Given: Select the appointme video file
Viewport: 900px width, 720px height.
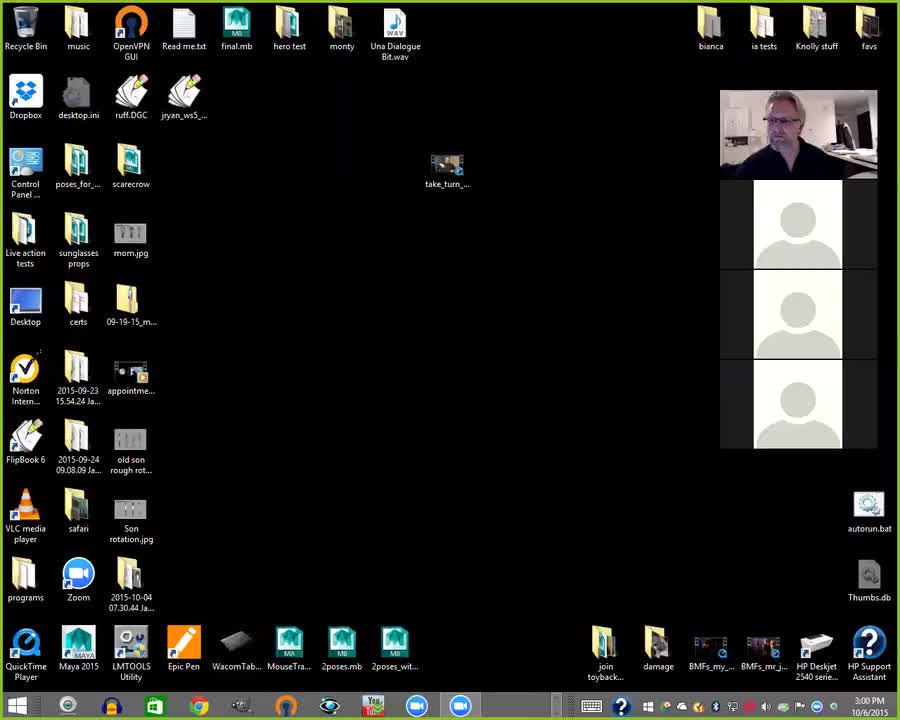Looking at the screenshot, I should (131, 378).
